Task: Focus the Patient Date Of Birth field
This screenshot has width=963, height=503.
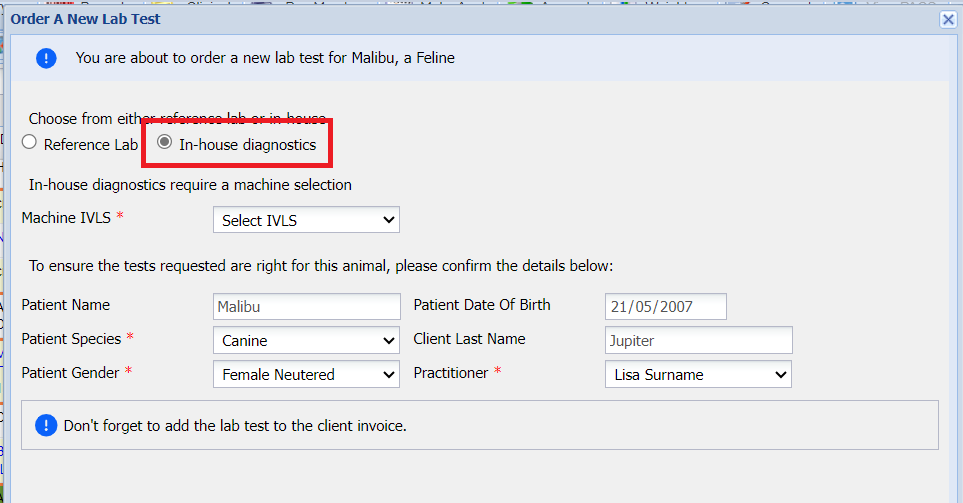Action: coord(665,307)
